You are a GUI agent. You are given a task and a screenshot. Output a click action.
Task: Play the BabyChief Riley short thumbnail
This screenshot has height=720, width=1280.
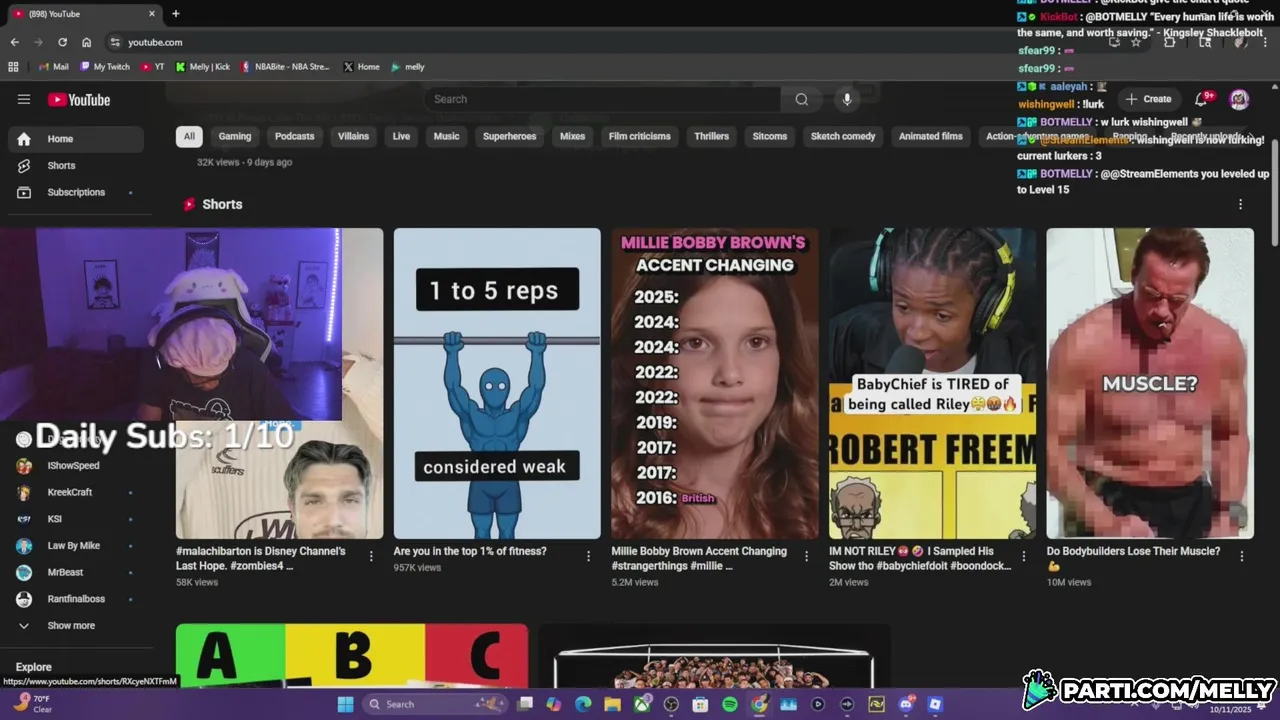coord(932,383)
